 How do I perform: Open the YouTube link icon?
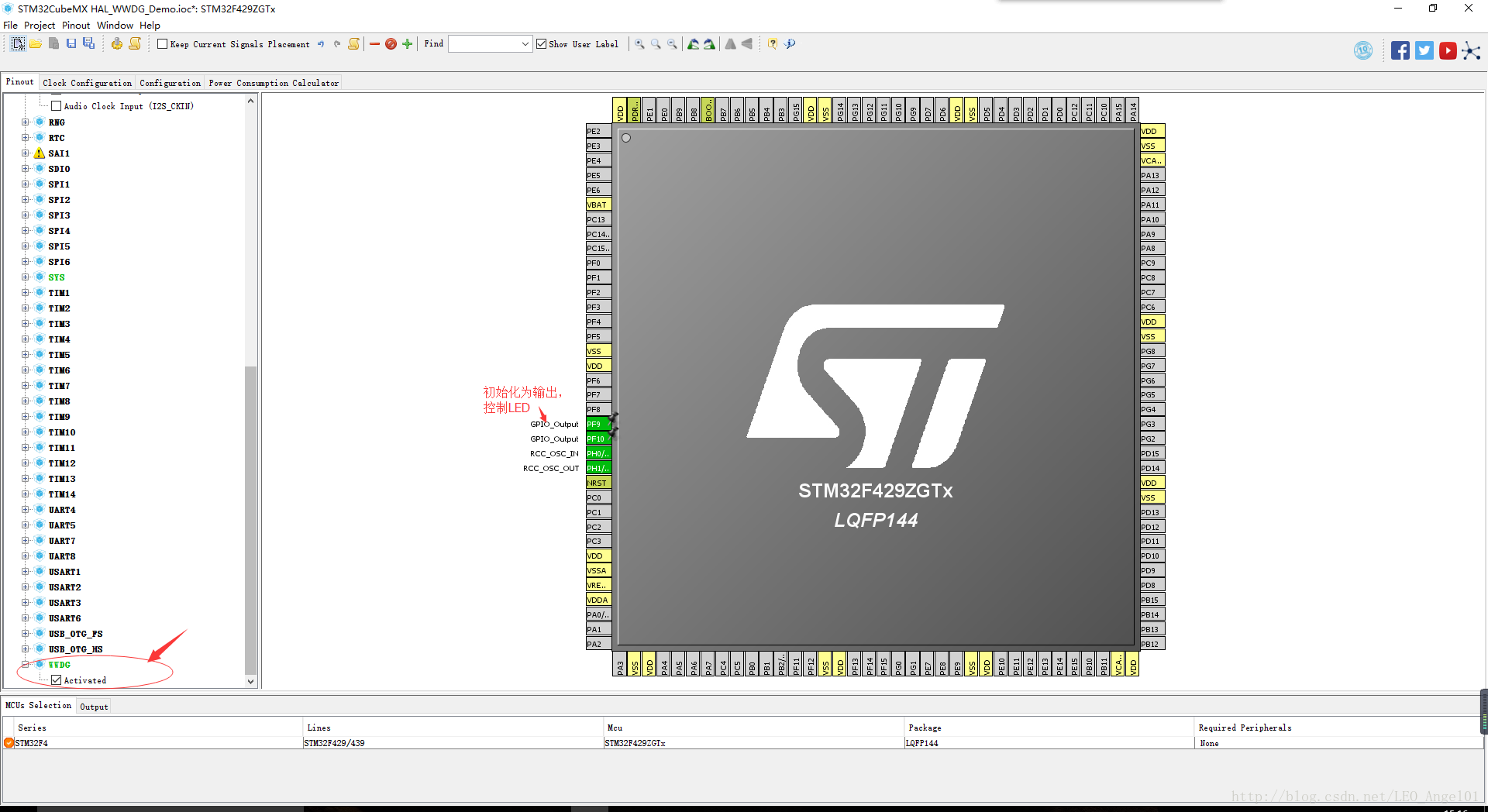(1447, 51)
